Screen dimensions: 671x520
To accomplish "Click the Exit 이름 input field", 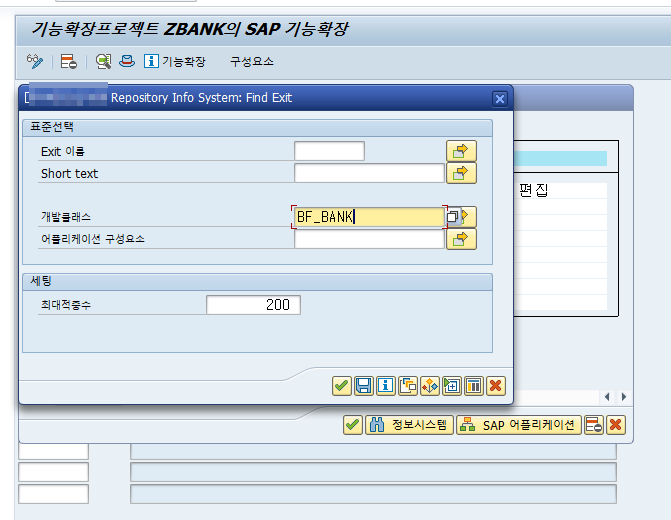I will [330, 151].
